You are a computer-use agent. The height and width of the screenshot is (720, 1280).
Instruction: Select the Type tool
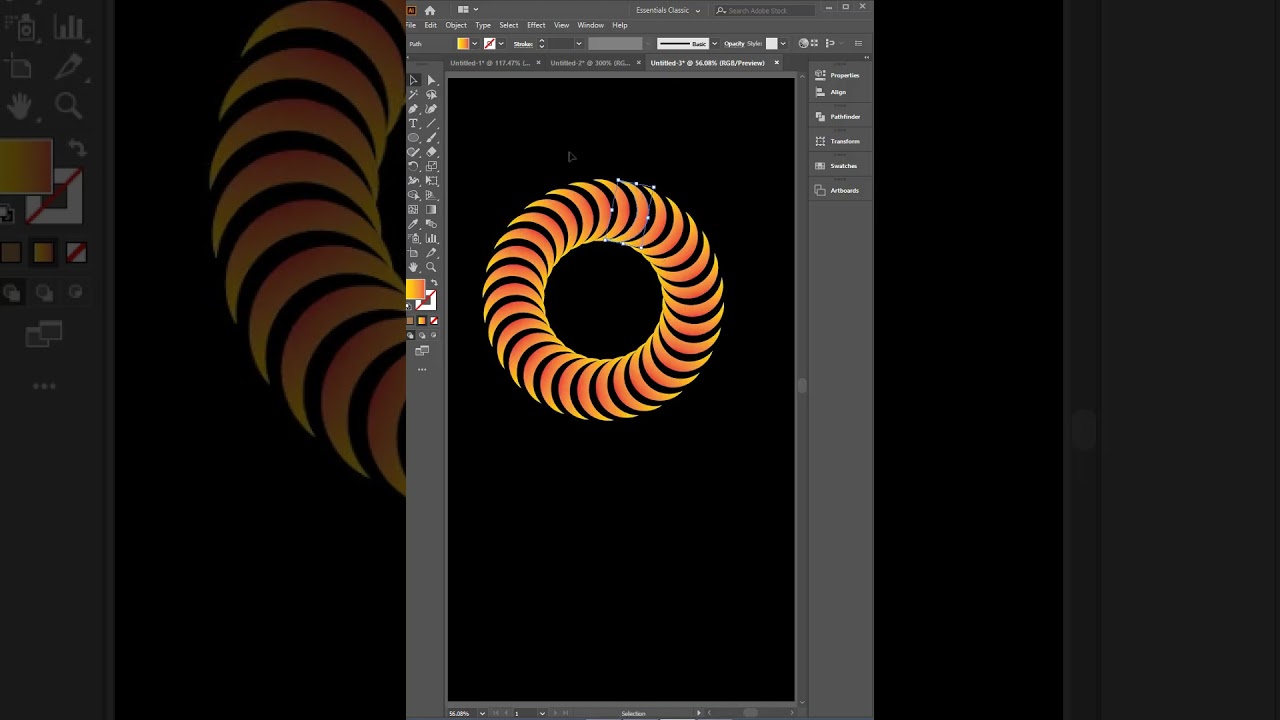pyautogui.click(x=413, y=123)
